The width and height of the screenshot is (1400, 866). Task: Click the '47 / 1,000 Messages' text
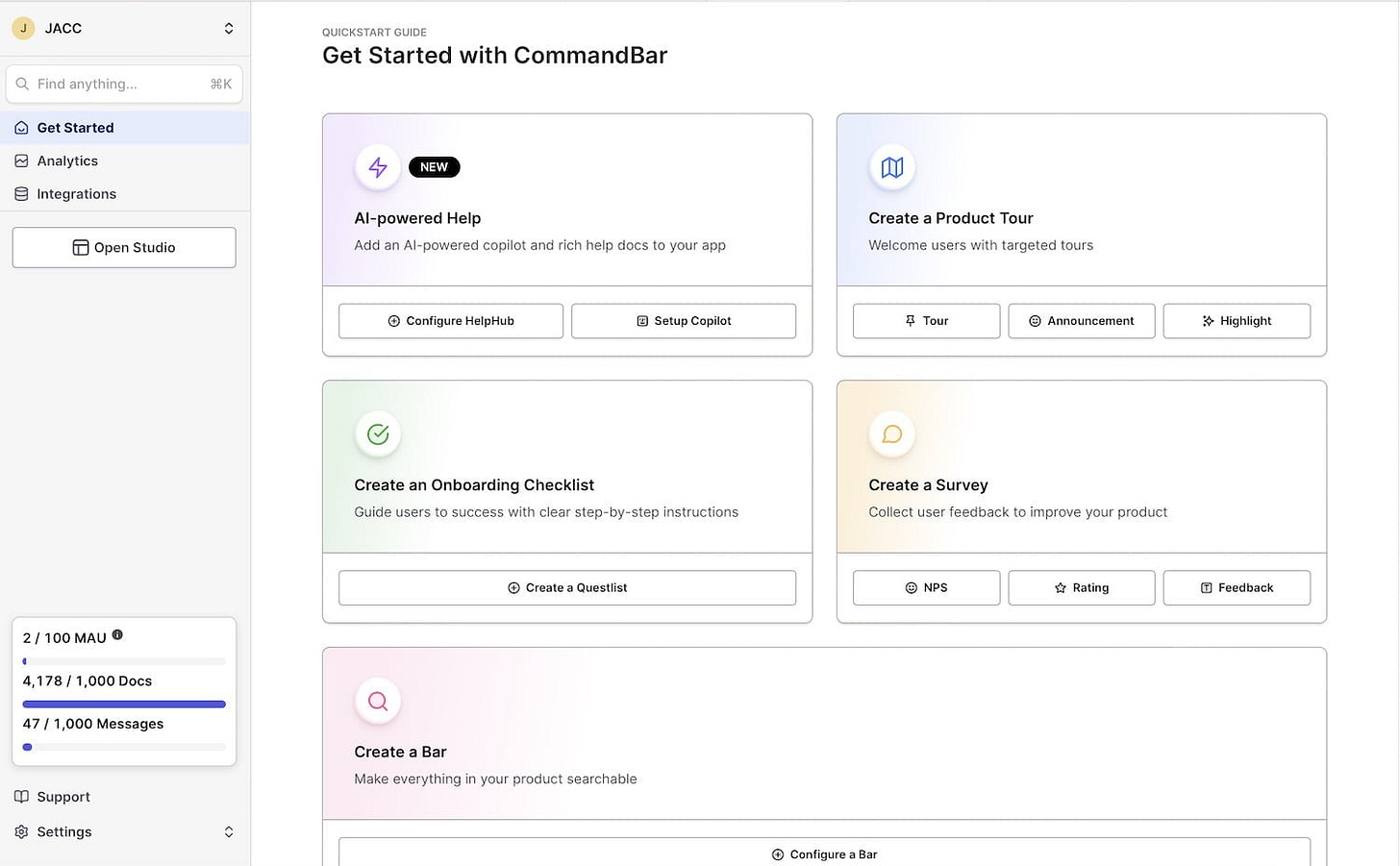pyautogui.click(x=93, y=724)
